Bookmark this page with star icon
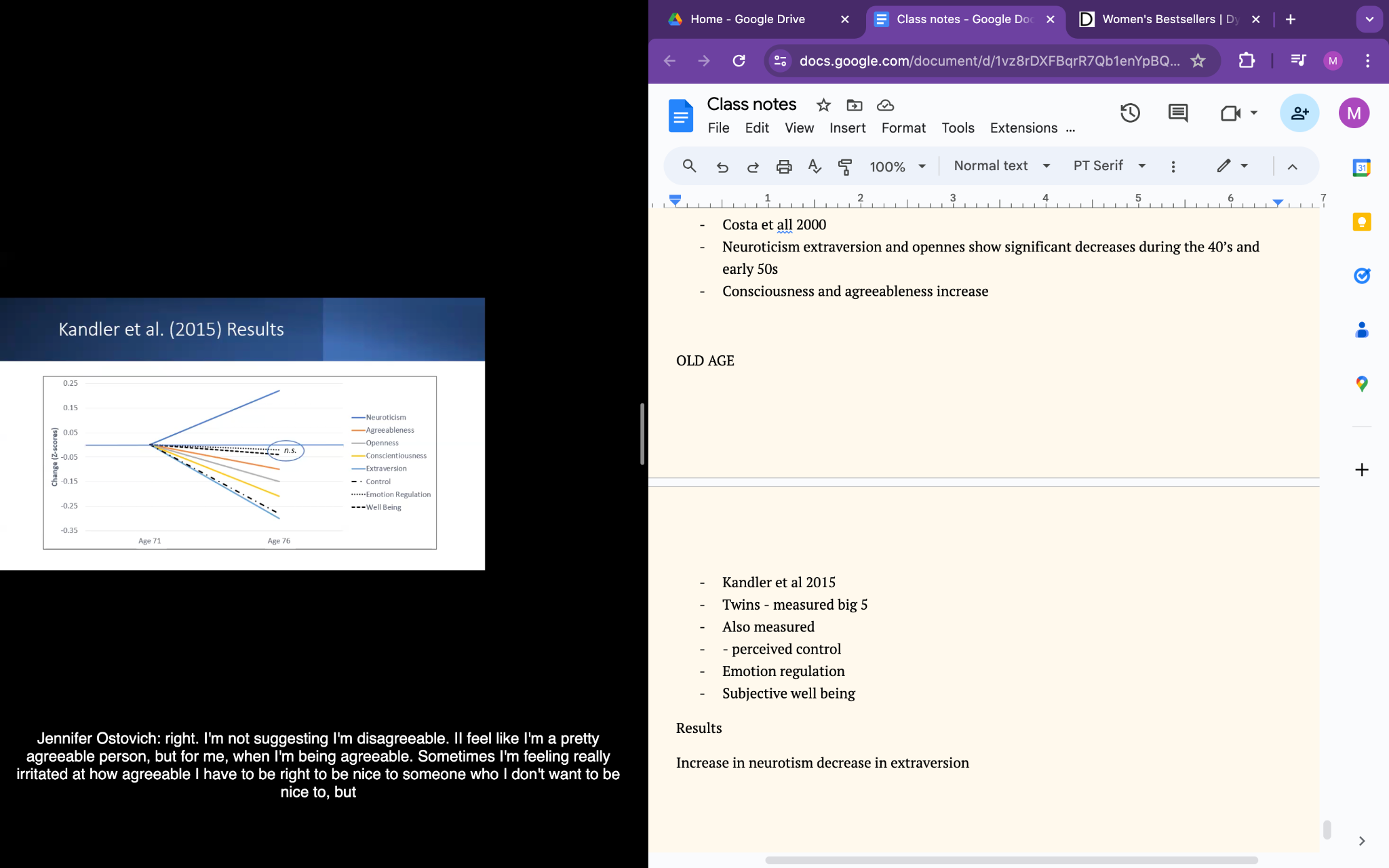 coord(1198,60)
